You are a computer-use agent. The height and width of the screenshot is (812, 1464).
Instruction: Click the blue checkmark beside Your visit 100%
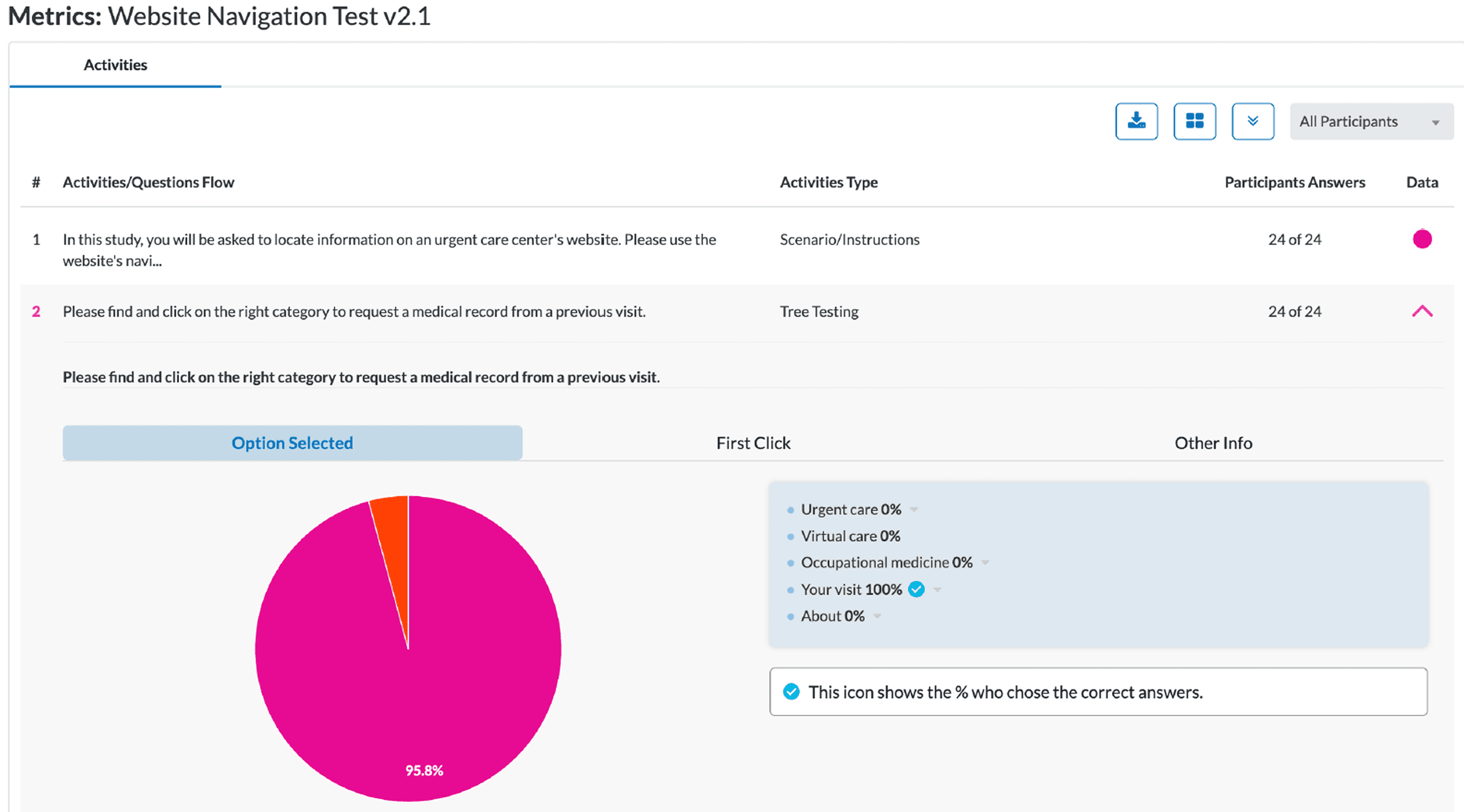coord(916,589)
